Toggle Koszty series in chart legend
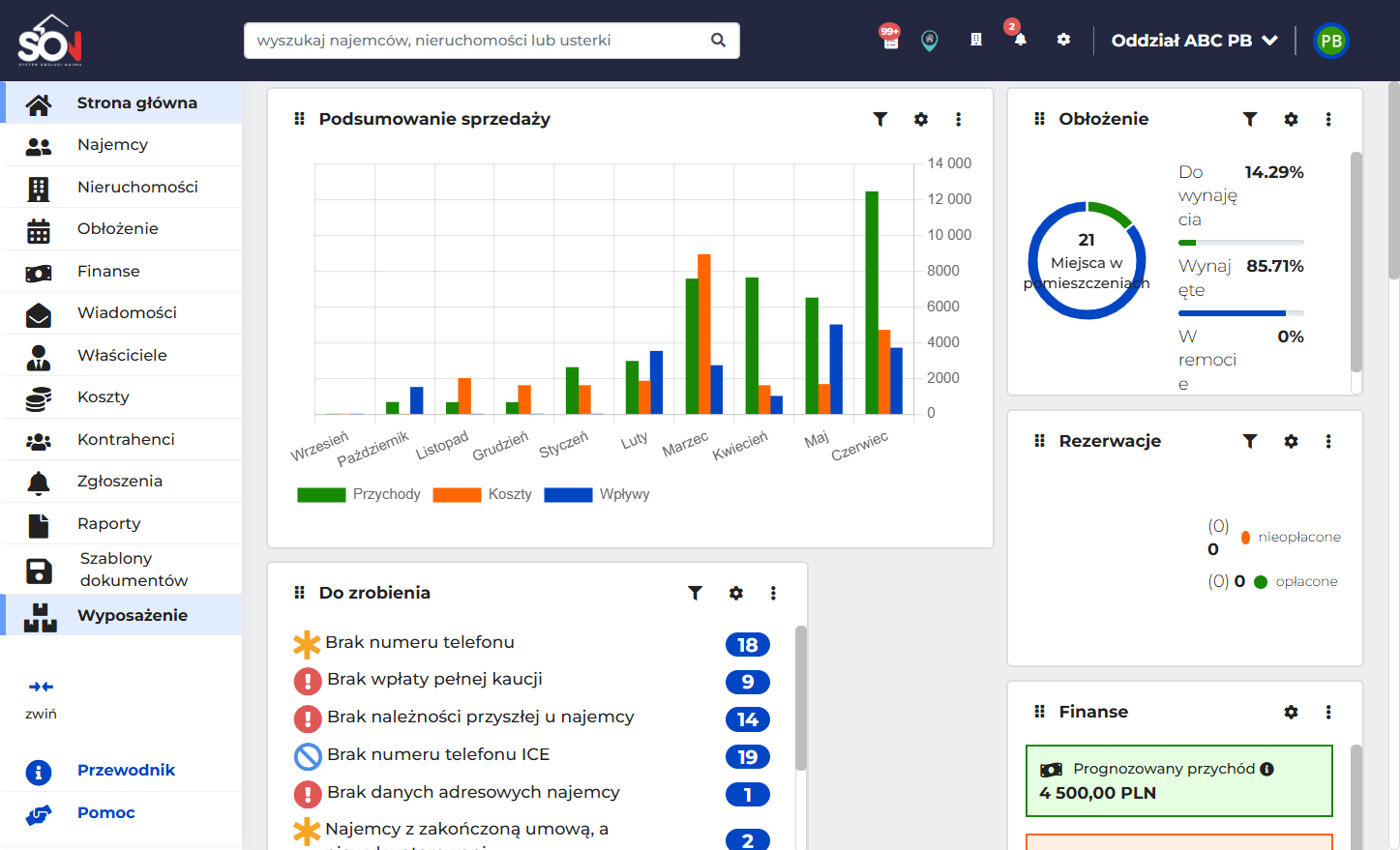Viewport: 1400px width, 850px height. [483, 494]
